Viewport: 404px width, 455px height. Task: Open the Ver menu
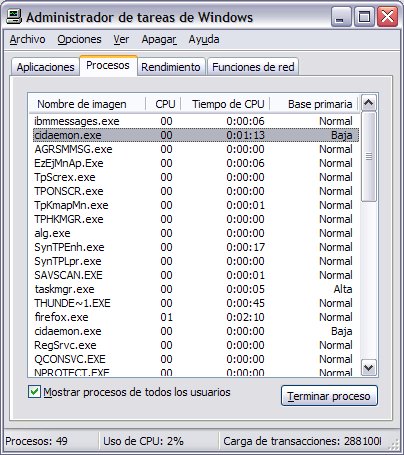tap(121, 39)
